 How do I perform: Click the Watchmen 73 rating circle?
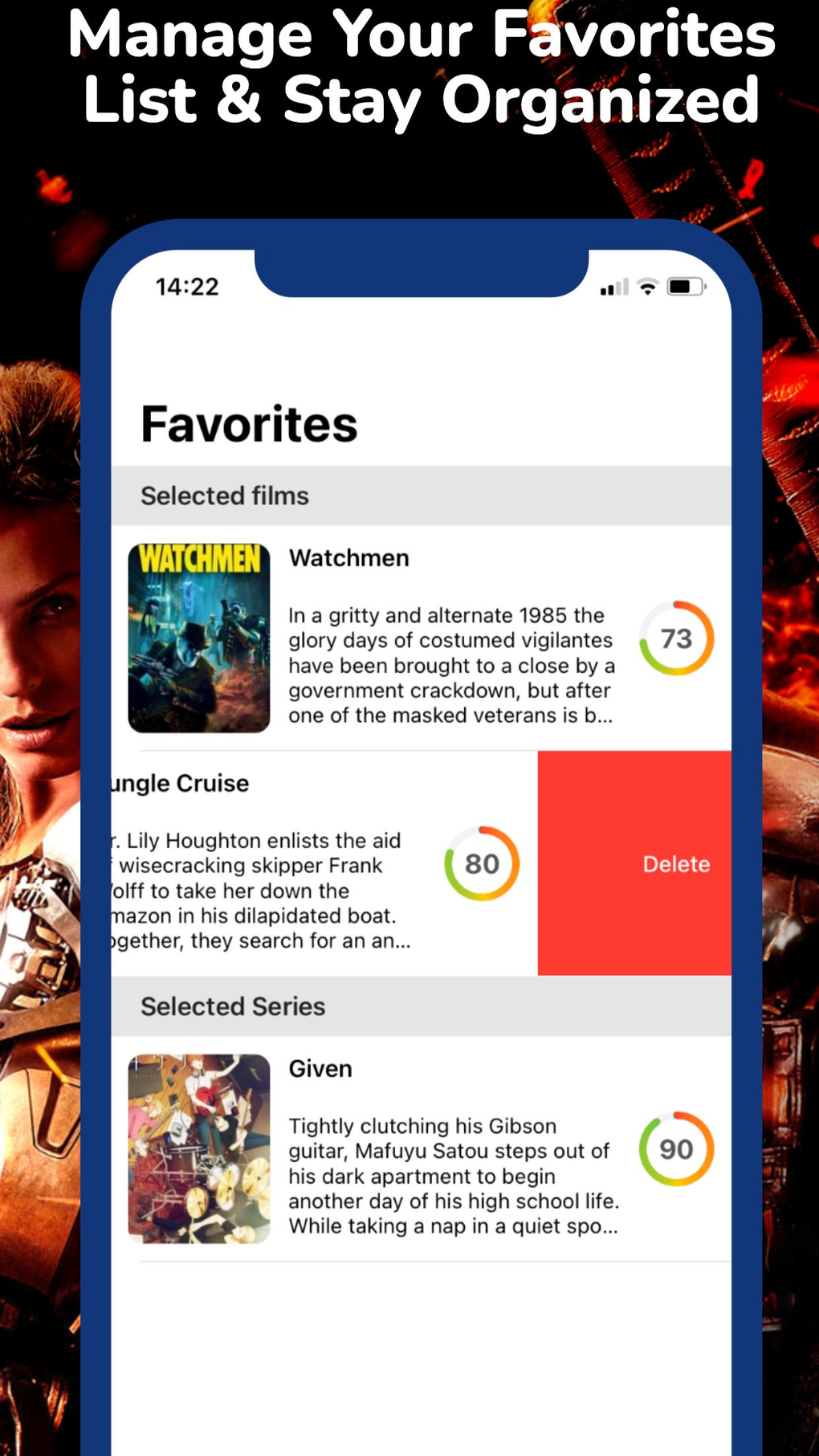tap(676, 638)
